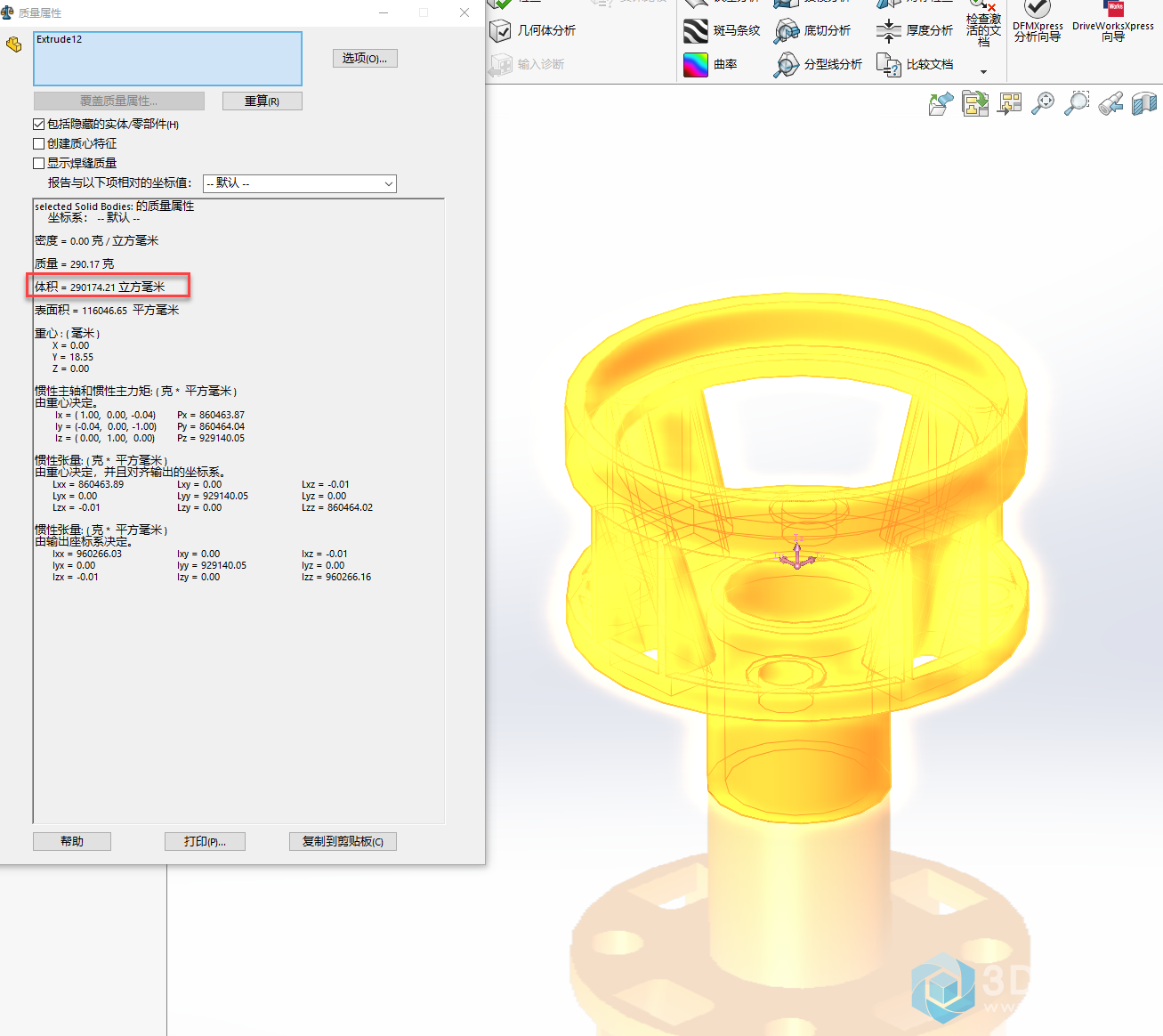Click the Recalculate button (重算)
The image size is (1163, 1036).
262,101
